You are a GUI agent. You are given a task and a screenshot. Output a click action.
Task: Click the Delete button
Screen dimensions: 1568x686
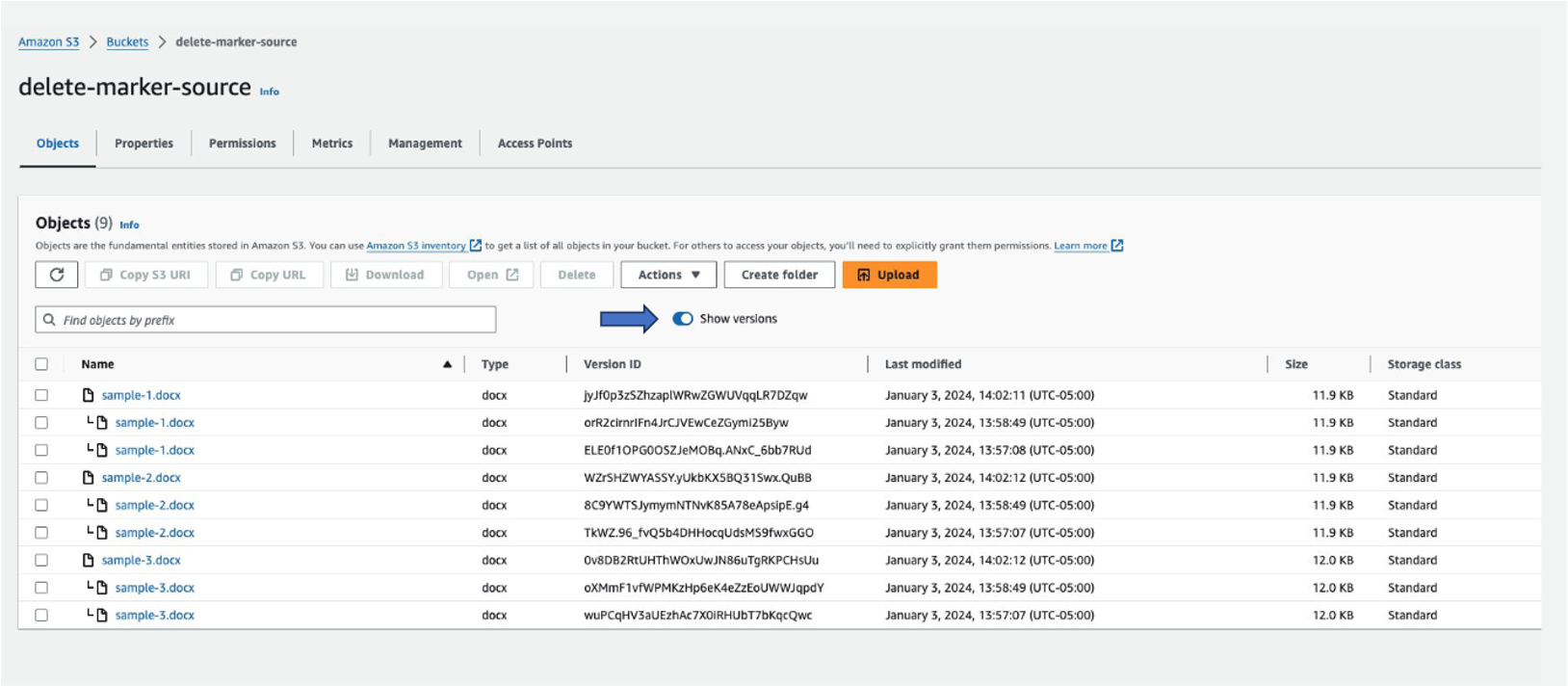[x=576, y=275]
